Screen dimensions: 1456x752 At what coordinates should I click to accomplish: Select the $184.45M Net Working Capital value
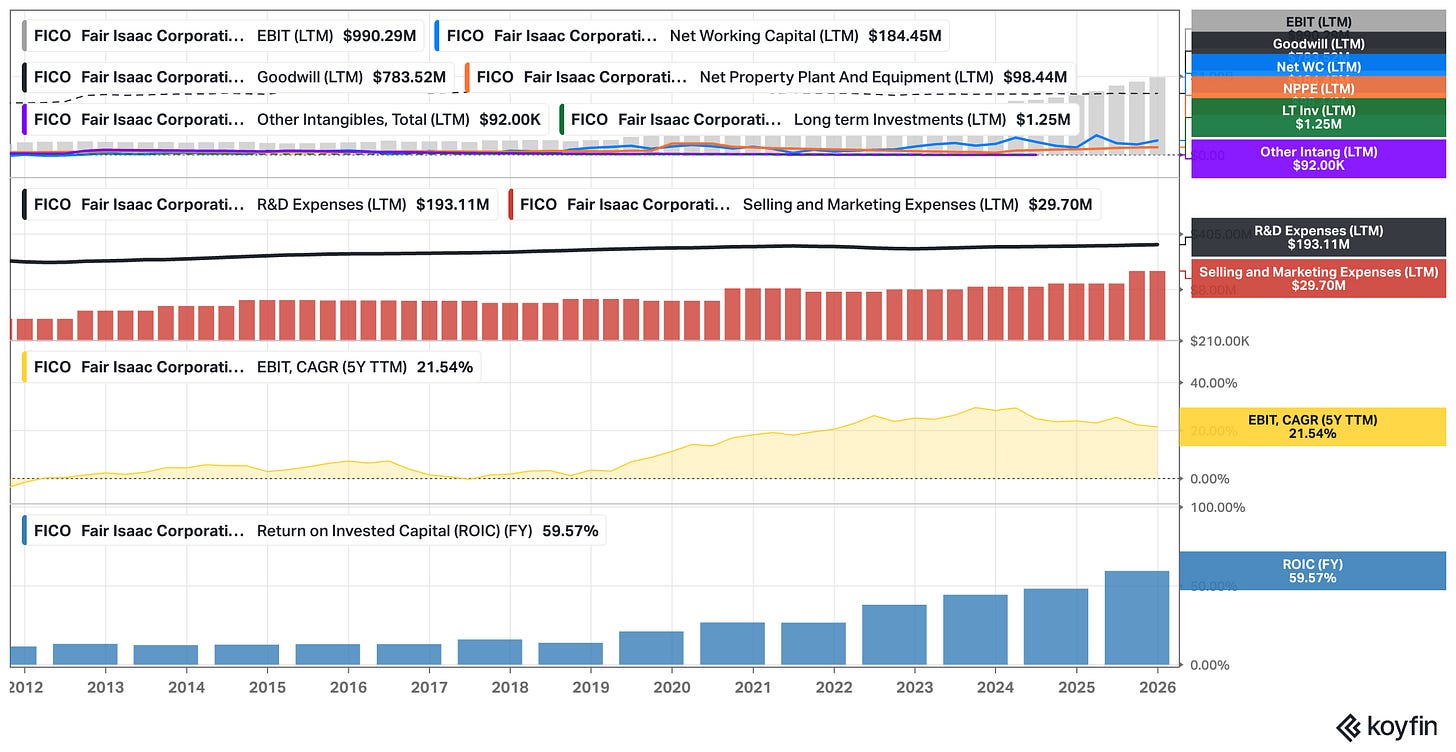click(x=905, y=36)
